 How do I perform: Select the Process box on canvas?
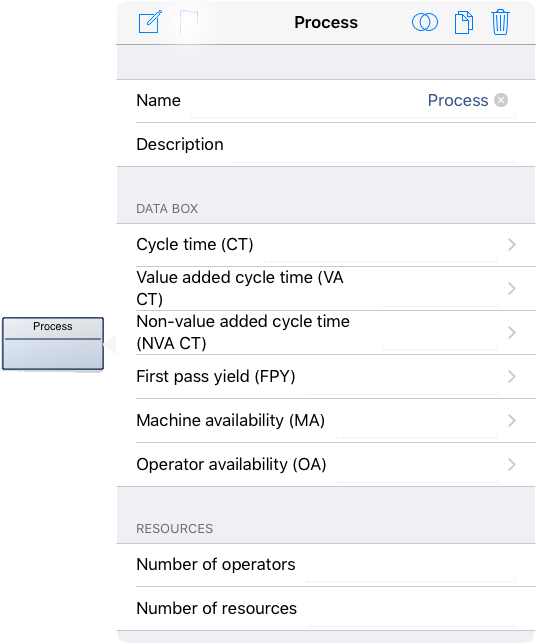click(53, 344)
